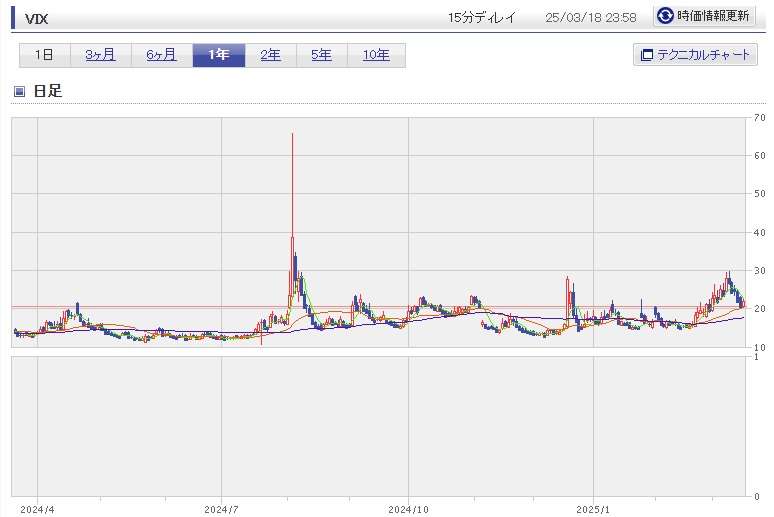
Task: Click the technical chart window icon
Action: (646, 55)
